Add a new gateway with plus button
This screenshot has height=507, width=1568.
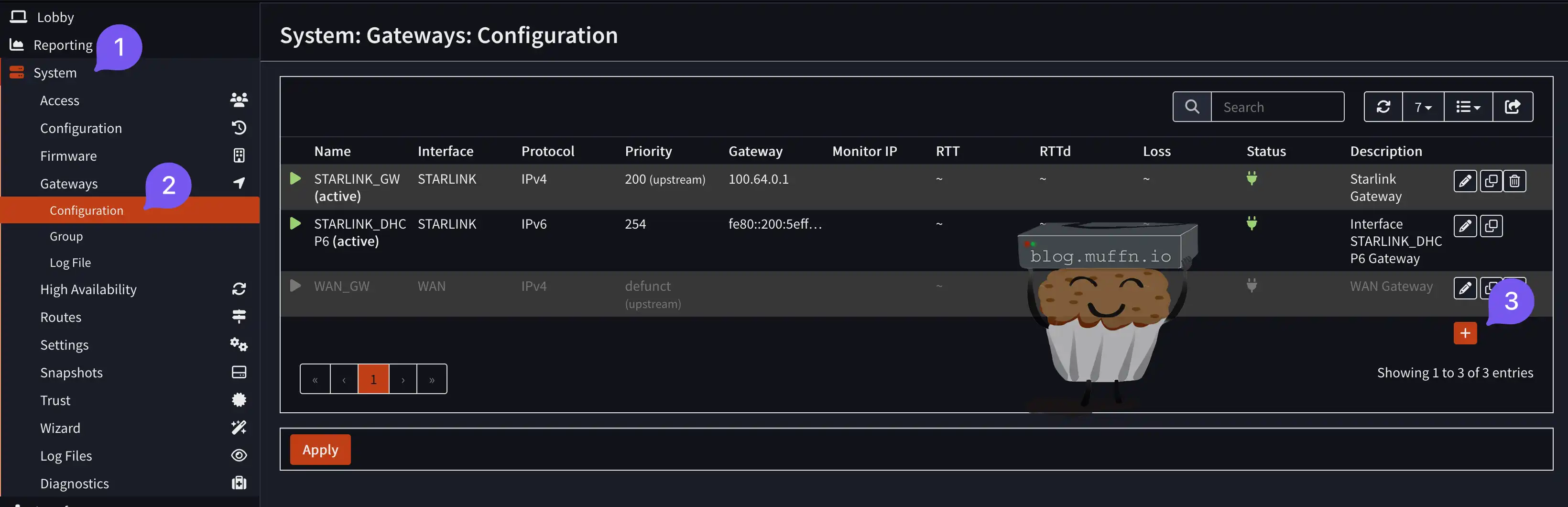tap(1465, 333)
